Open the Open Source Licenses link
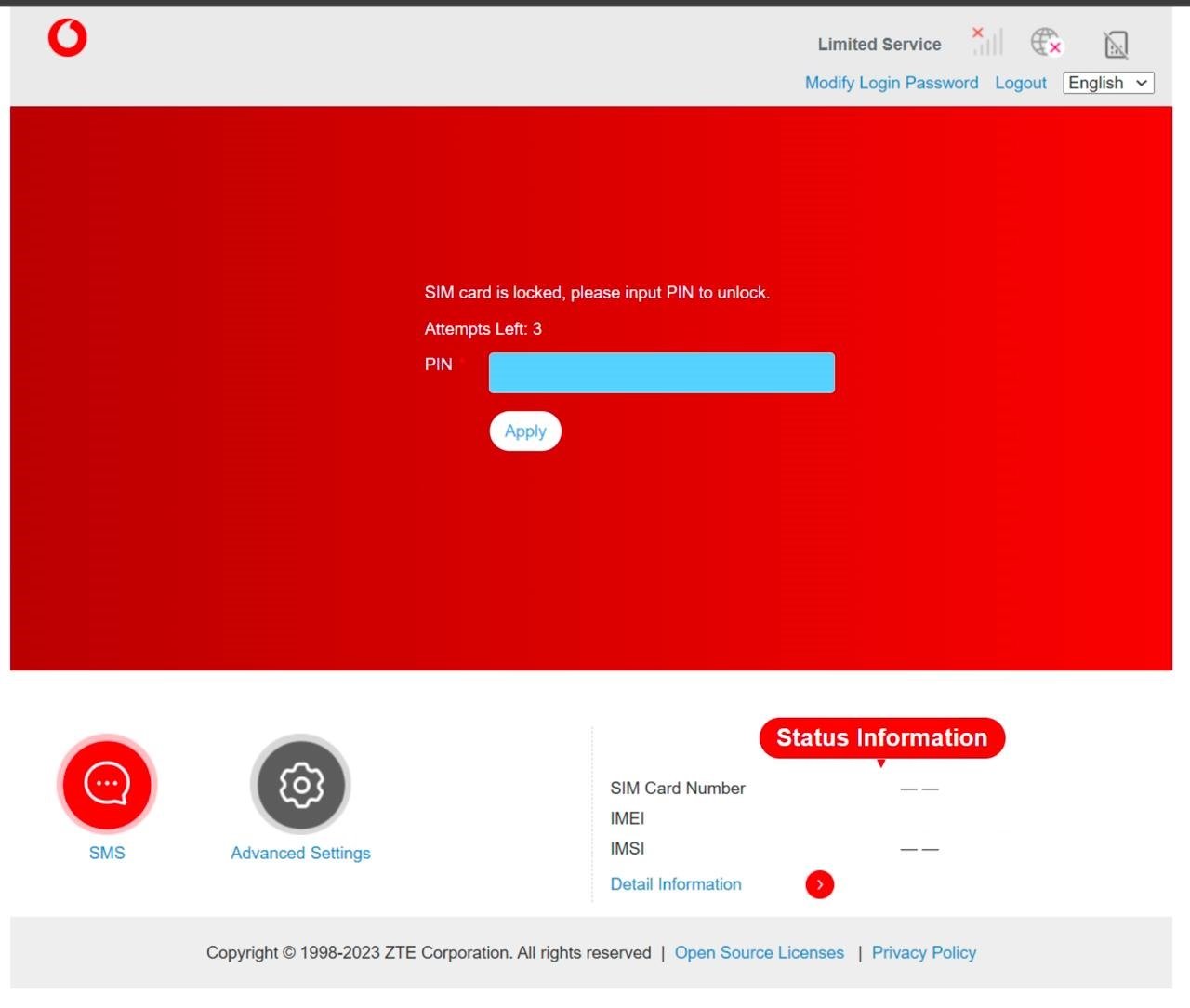The height and width of the screenshot is (1008, 1190). 759,952
